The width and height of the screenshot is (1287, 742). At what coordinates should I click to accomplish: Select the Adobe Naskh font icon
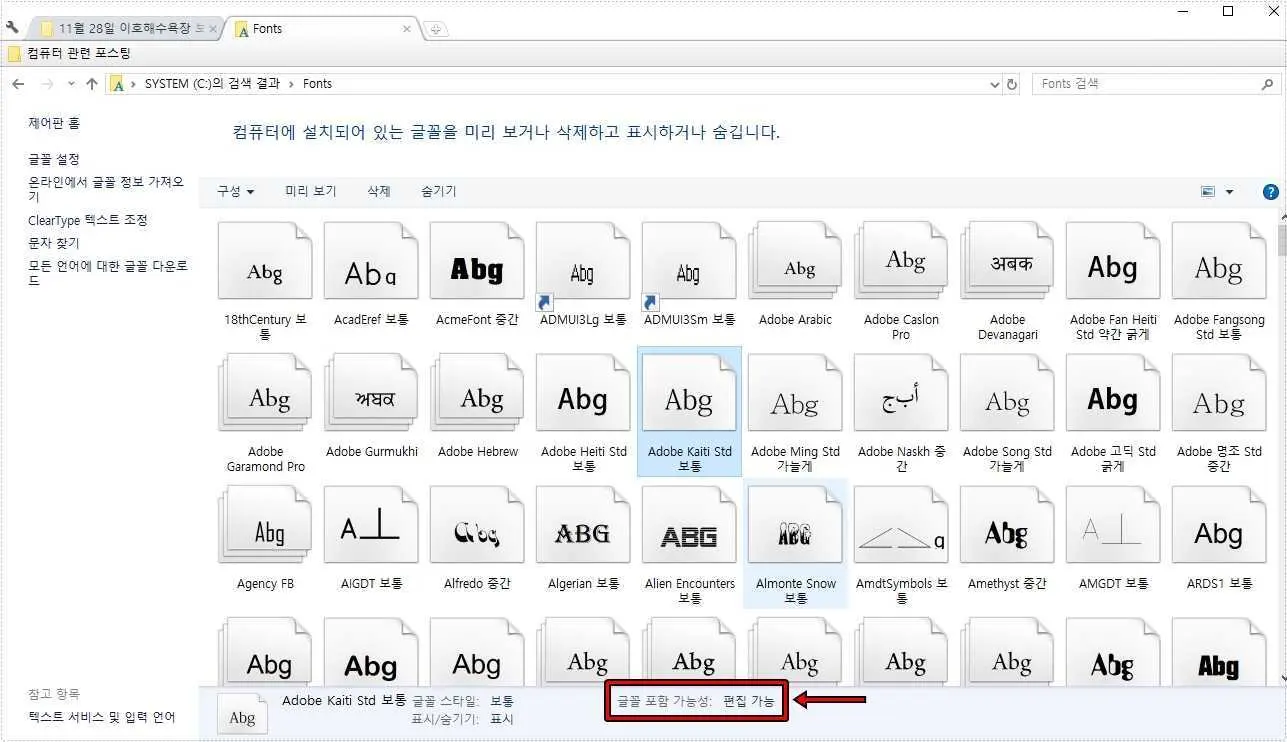[901, 393]
